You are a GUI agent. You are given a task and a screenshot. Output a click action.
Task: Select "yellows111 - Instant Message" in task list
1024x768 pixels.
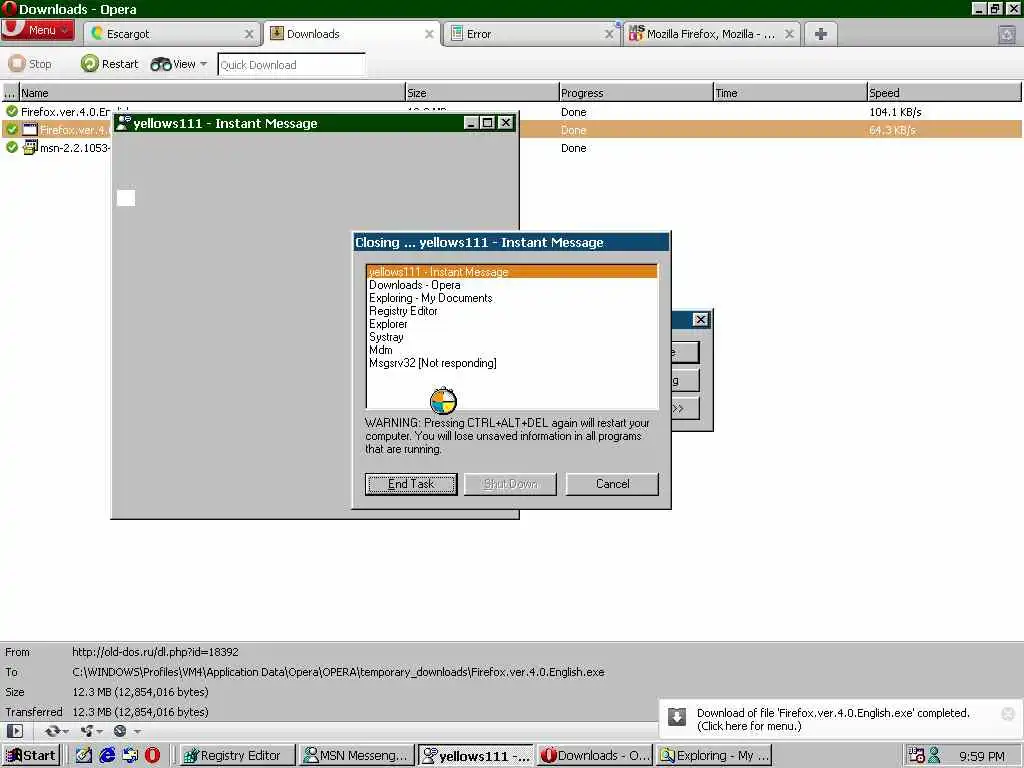(511, 272)
